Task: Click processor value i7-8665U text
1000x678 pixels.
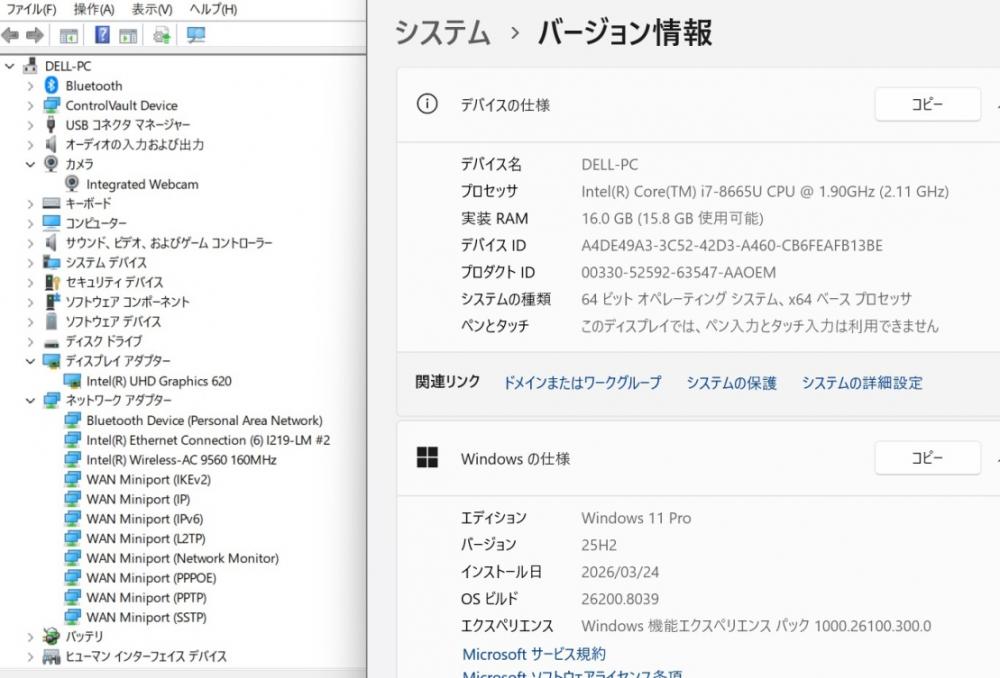Action: pos(765,191)
